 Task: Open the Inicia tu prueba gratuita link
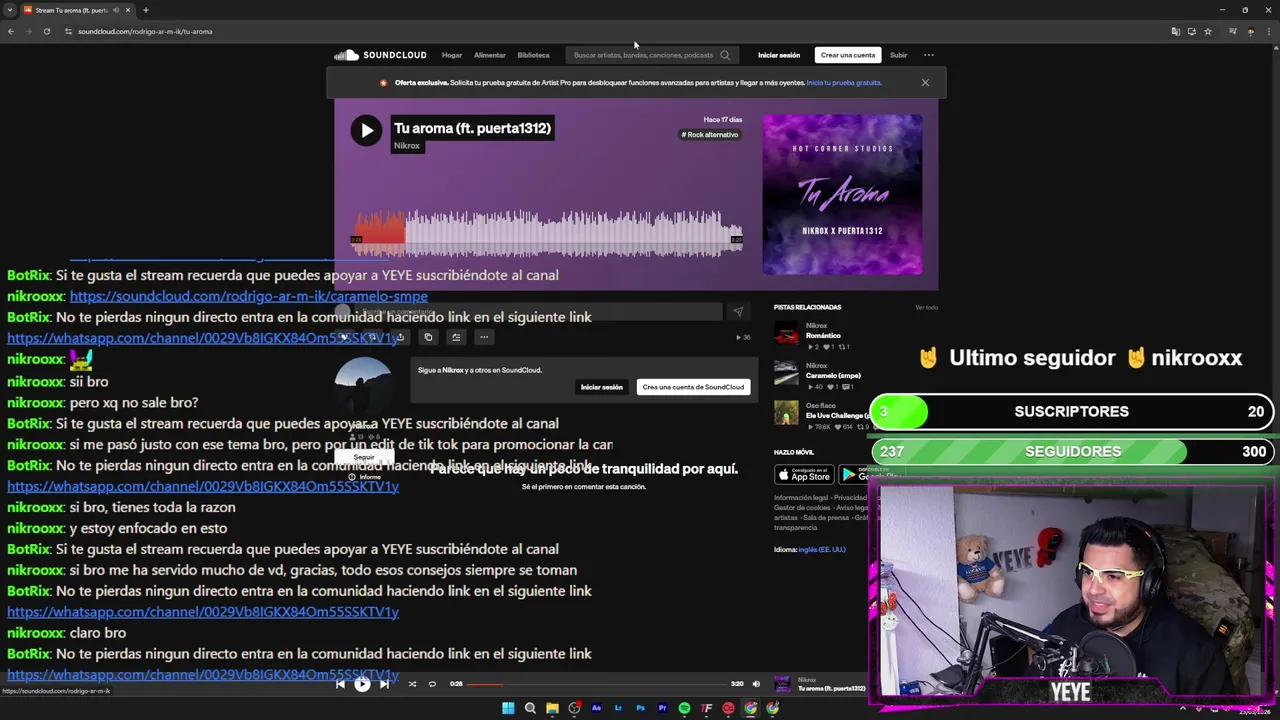pos(844,83)
